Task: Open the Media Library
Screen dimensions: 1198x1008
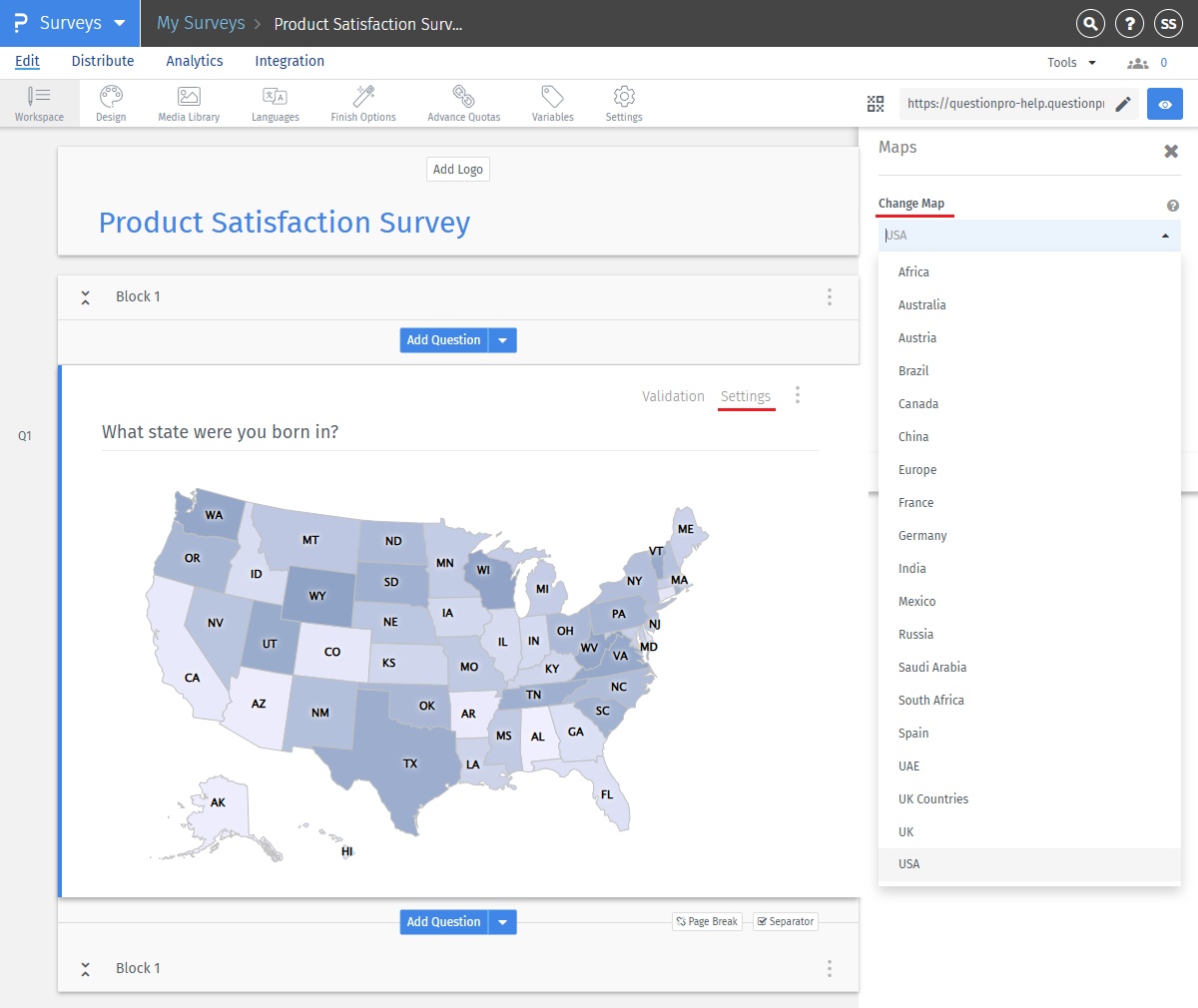Action: tap(188, 103)
